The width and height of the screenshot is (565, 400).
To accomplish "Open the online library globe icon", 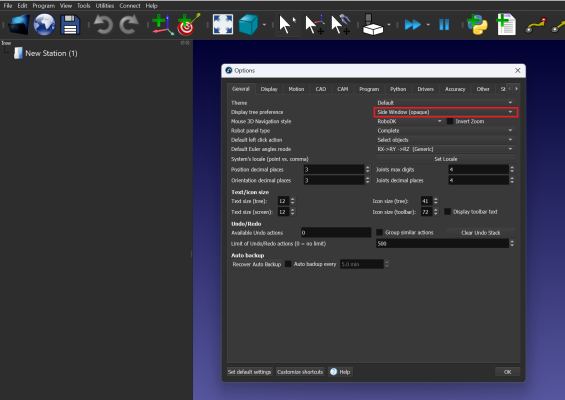I will (44, 25).
